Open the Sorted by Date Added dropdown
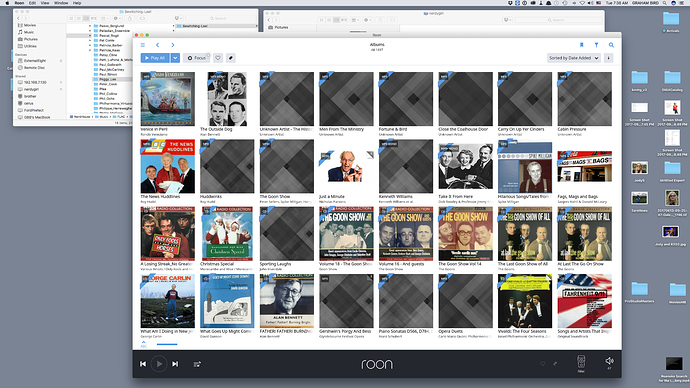This screenshot has height=388, width=690. (x=574, y=58)
